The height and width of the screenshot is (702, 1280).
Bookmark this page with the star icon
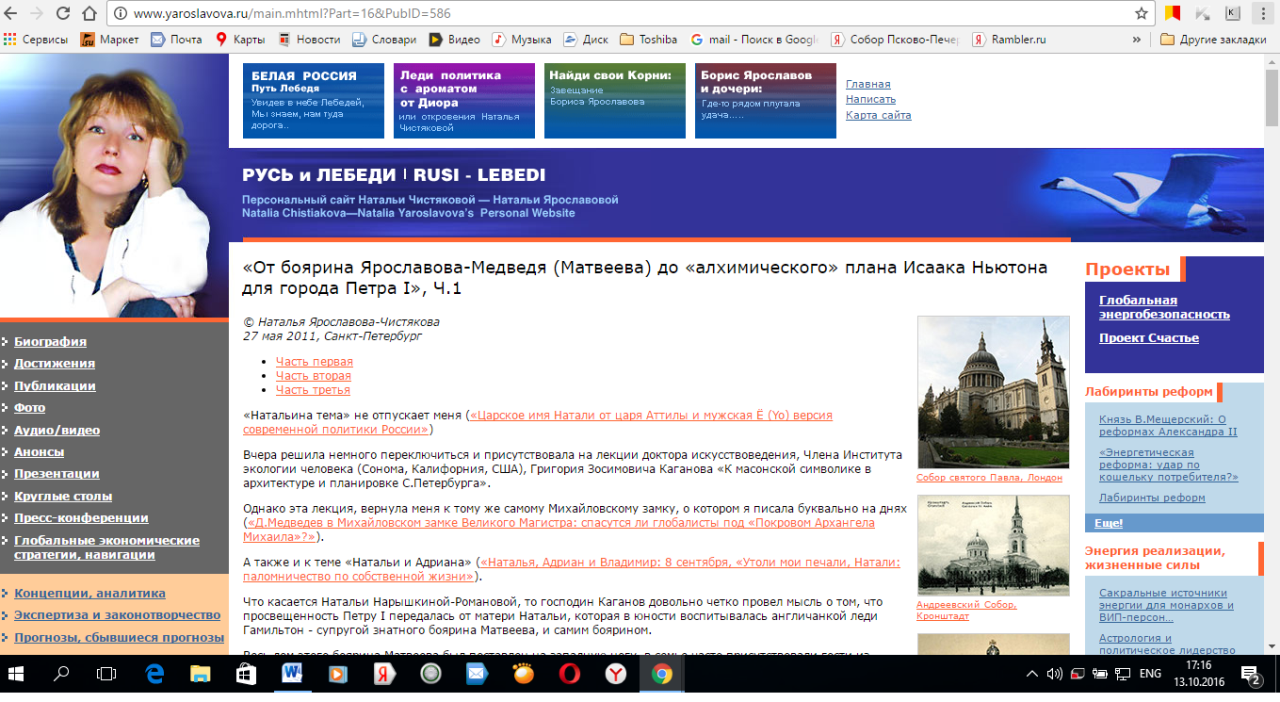pyautogui.click(x=1141, y=14)
